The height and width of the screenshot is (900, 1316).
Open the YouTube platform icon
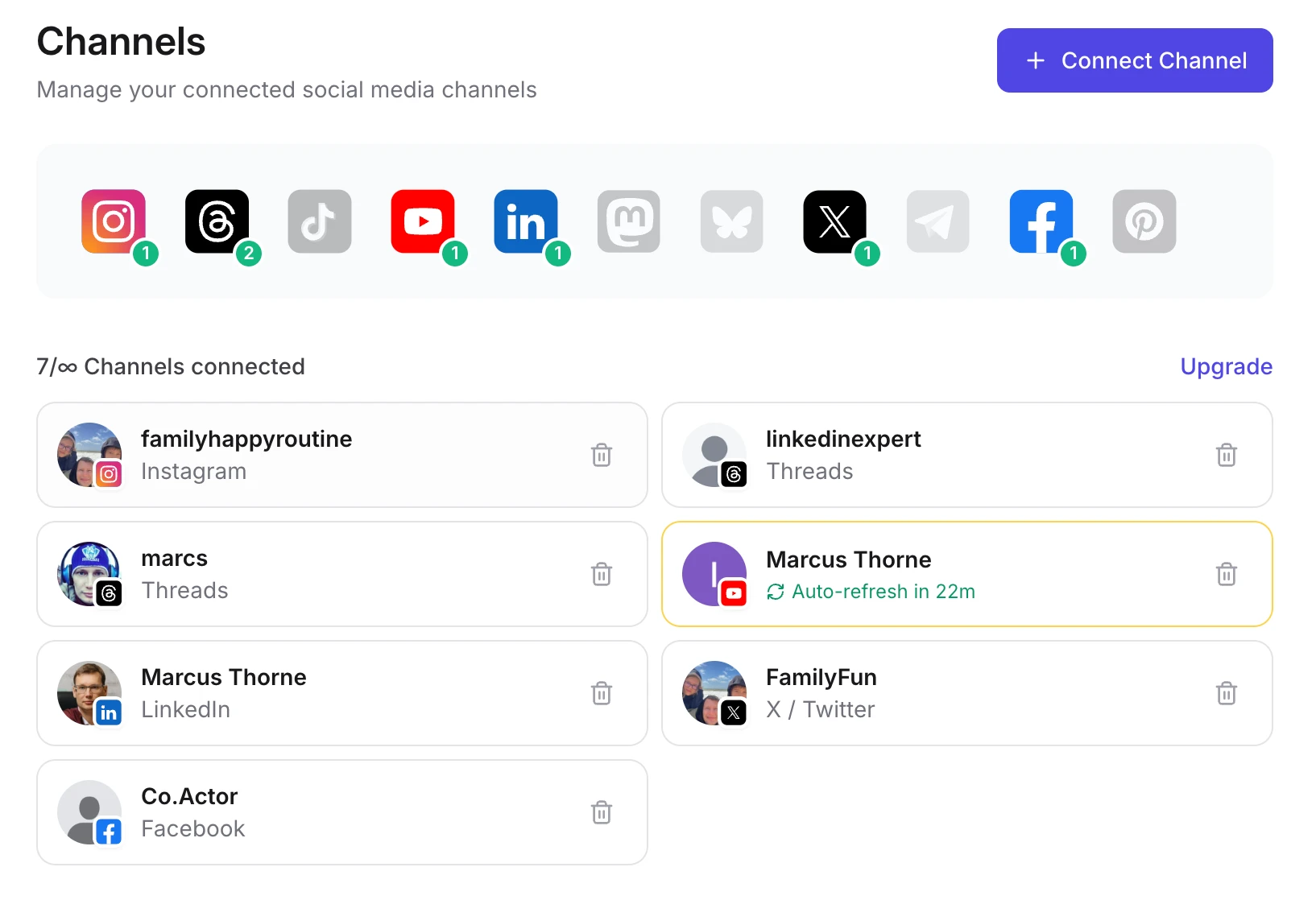pyautogui.click(x=423, y=221)
